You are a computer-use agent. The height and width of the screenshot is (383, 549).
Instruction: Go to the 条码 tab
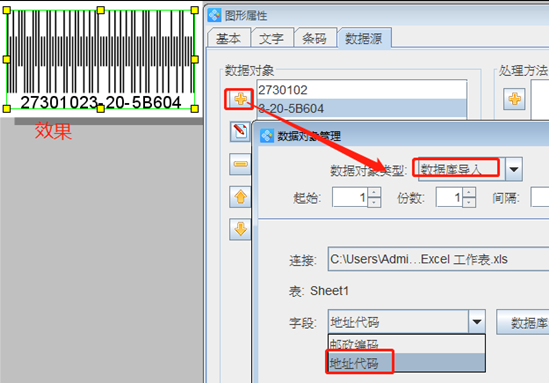[x=315, y=38]
